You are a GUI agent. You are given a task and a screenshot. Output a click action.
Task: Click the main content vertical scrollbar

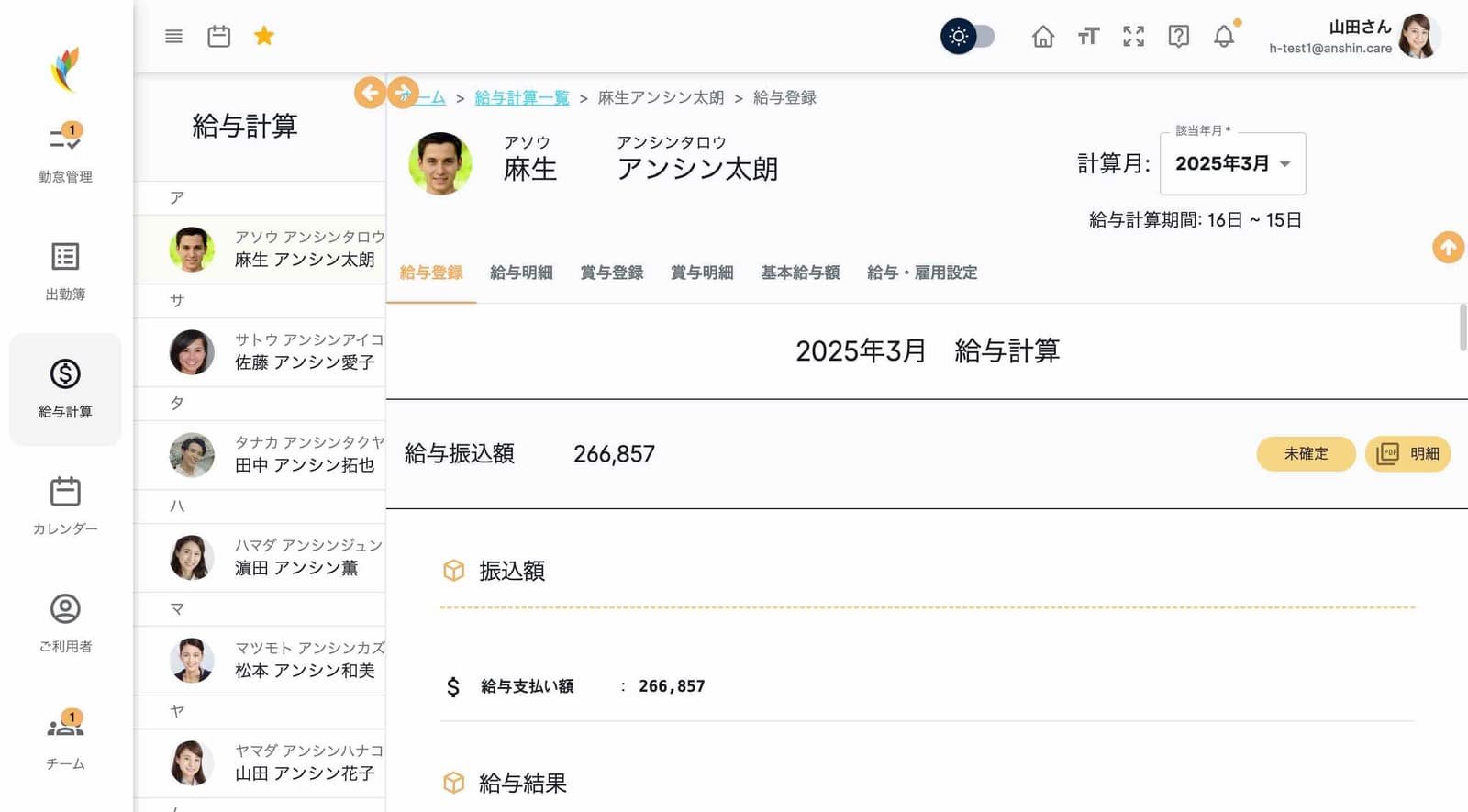tap(1462, 328)
